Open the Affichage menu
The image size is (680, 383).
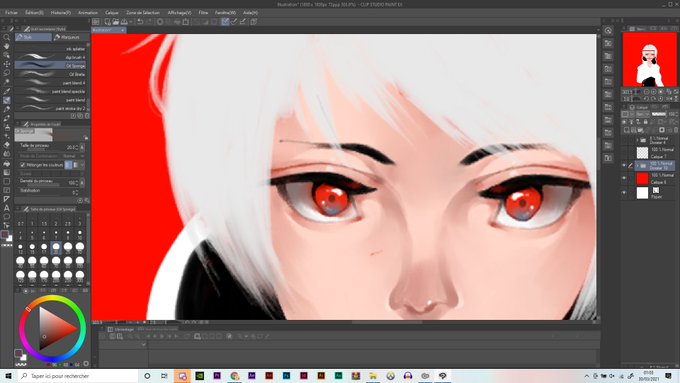[x=179, y=13]
